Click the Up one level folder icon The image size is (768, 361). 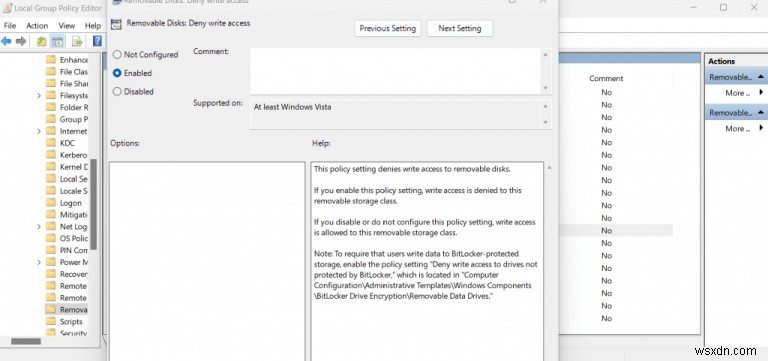click(42, 41)
